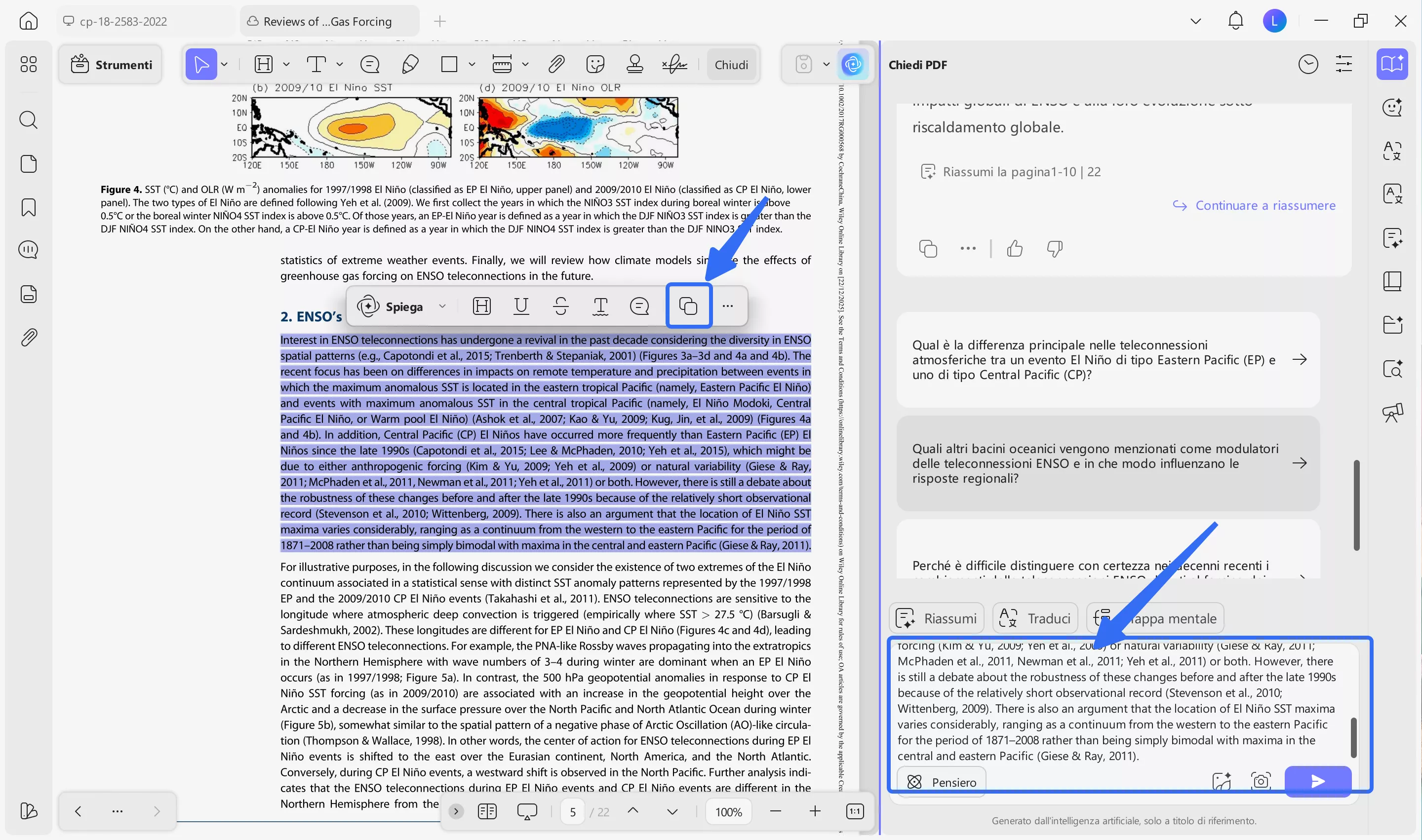Screen dimensions: 1422x840
Task: Click the page number input field
Action: coord(572,811)
